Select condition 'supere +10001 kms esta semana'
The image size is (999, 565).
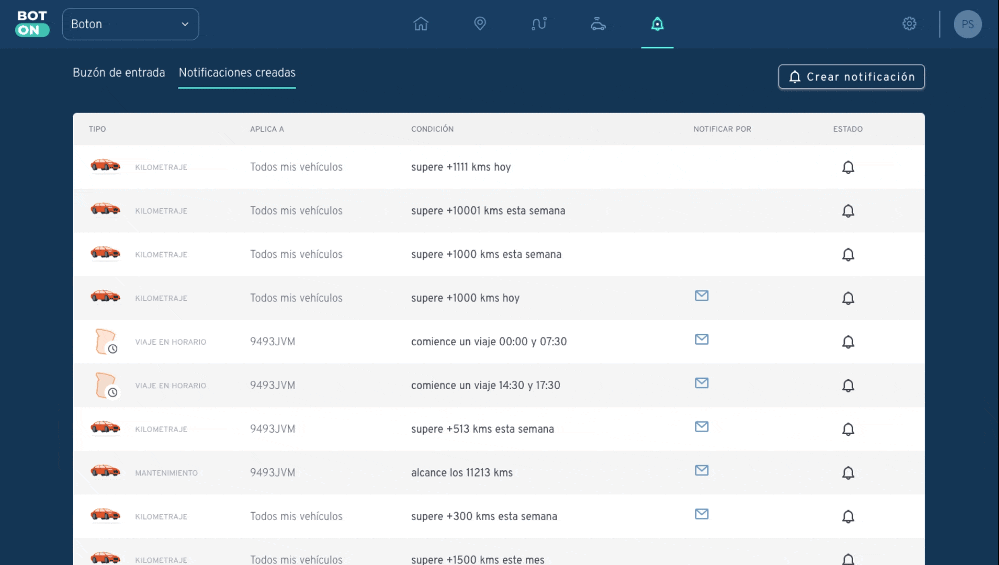tap(488, 211)
